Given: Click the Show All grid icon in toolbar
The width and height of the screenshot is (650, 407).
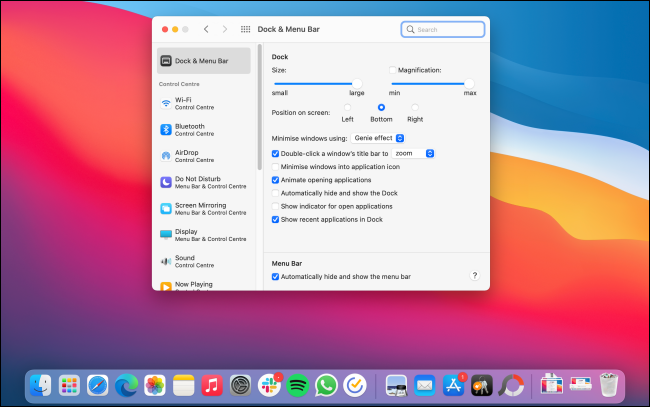Looking at the screenshot, I should [x=246, y=30].
